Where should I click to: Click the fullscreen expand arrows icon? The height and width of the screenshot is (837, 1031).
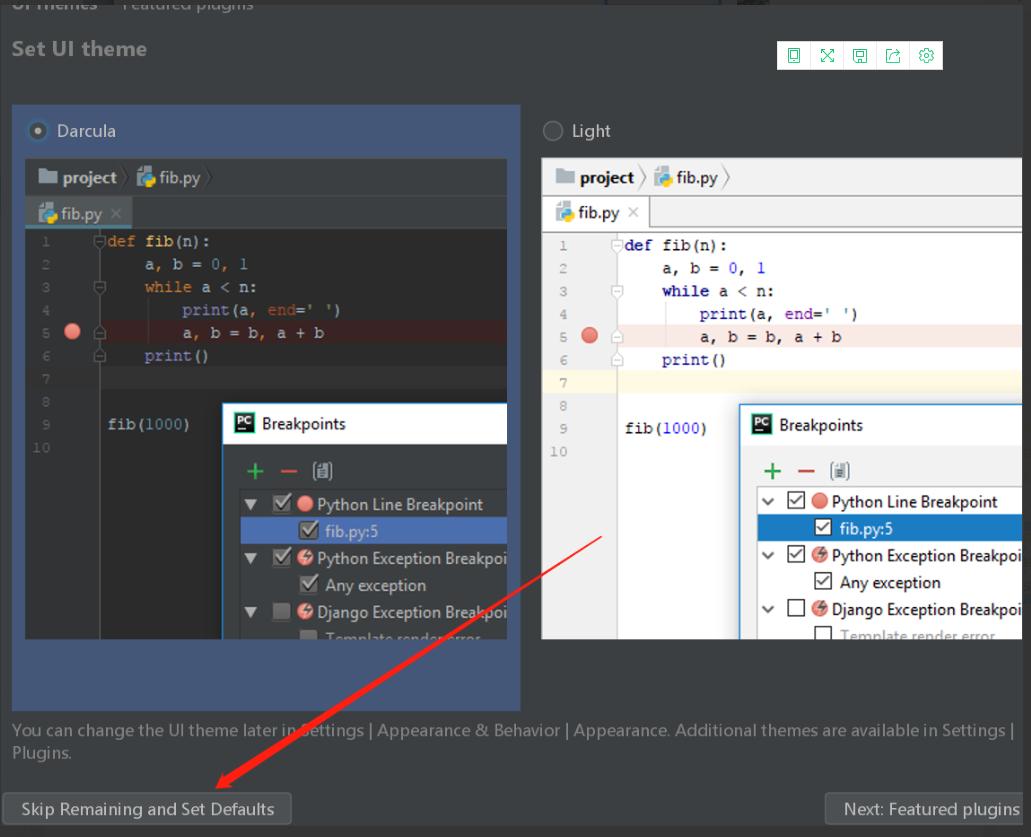(x=827, y=56)
